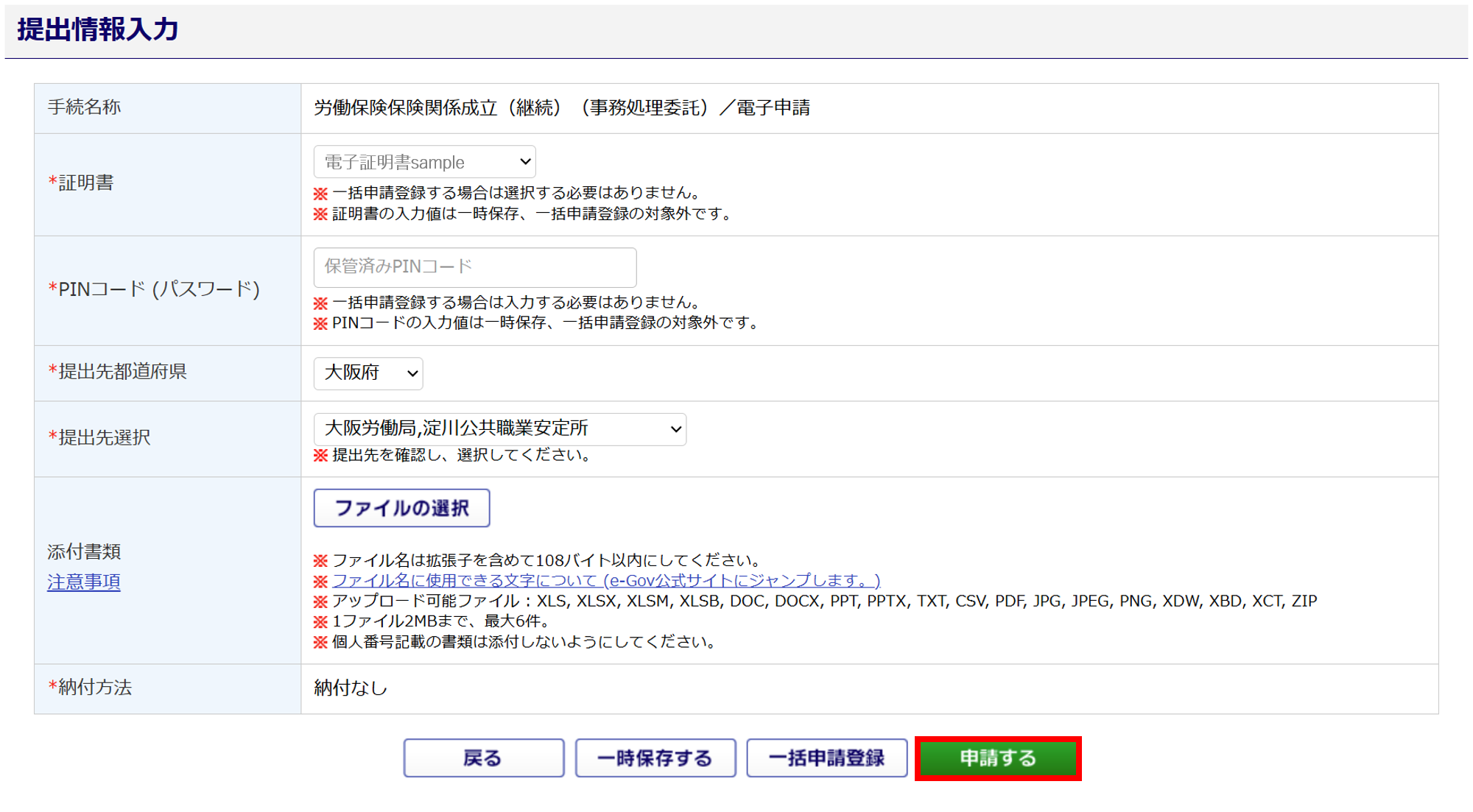The image size is (1473, 812).
Task: Click the 添付書類 label
Action: (x=84, y=551)
